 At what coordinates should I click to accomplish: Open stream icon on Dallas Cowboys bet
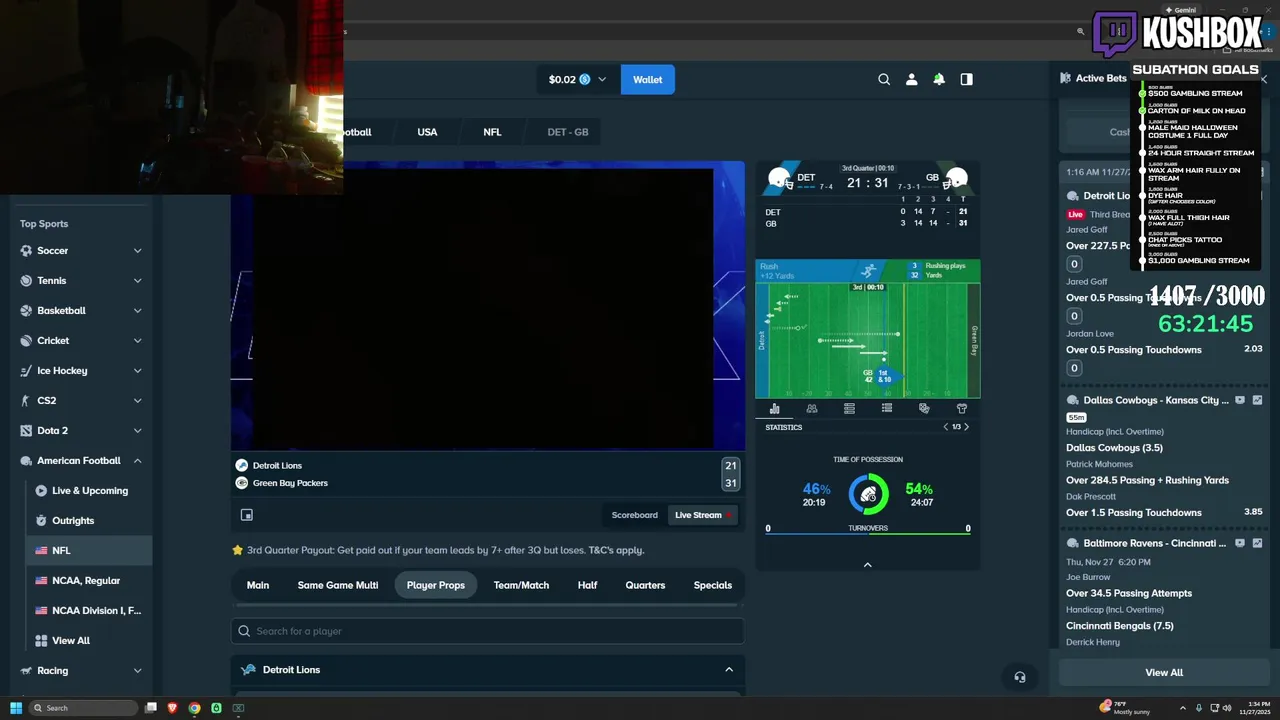coord(1240,400)
